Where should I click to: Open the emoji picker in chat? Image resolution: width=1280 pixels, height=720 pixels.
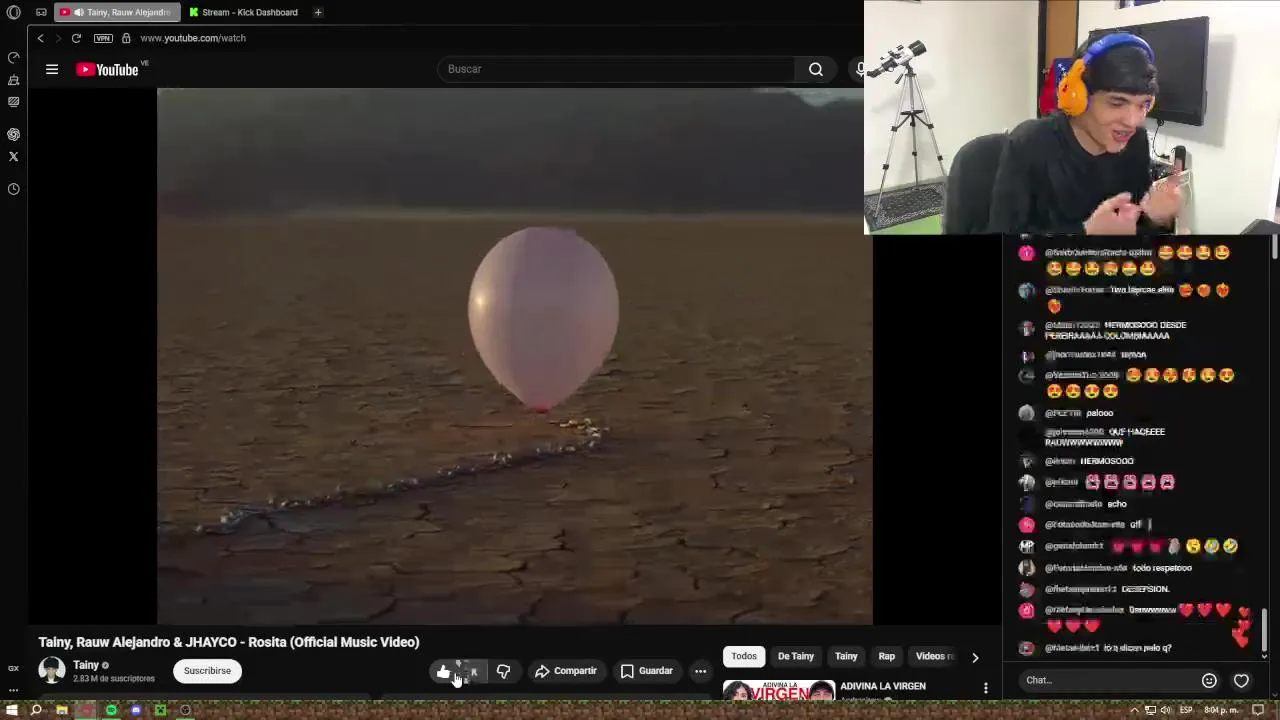[x=1209, y=681]
